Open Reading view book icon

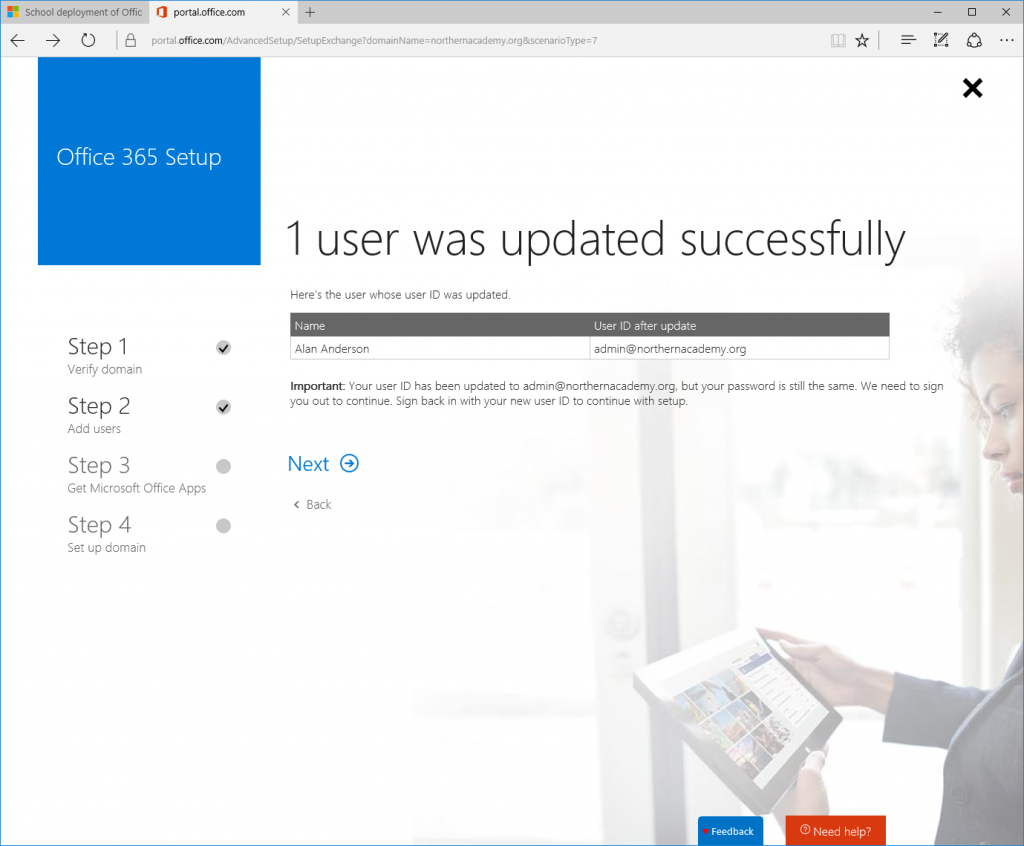click(838, 41)
